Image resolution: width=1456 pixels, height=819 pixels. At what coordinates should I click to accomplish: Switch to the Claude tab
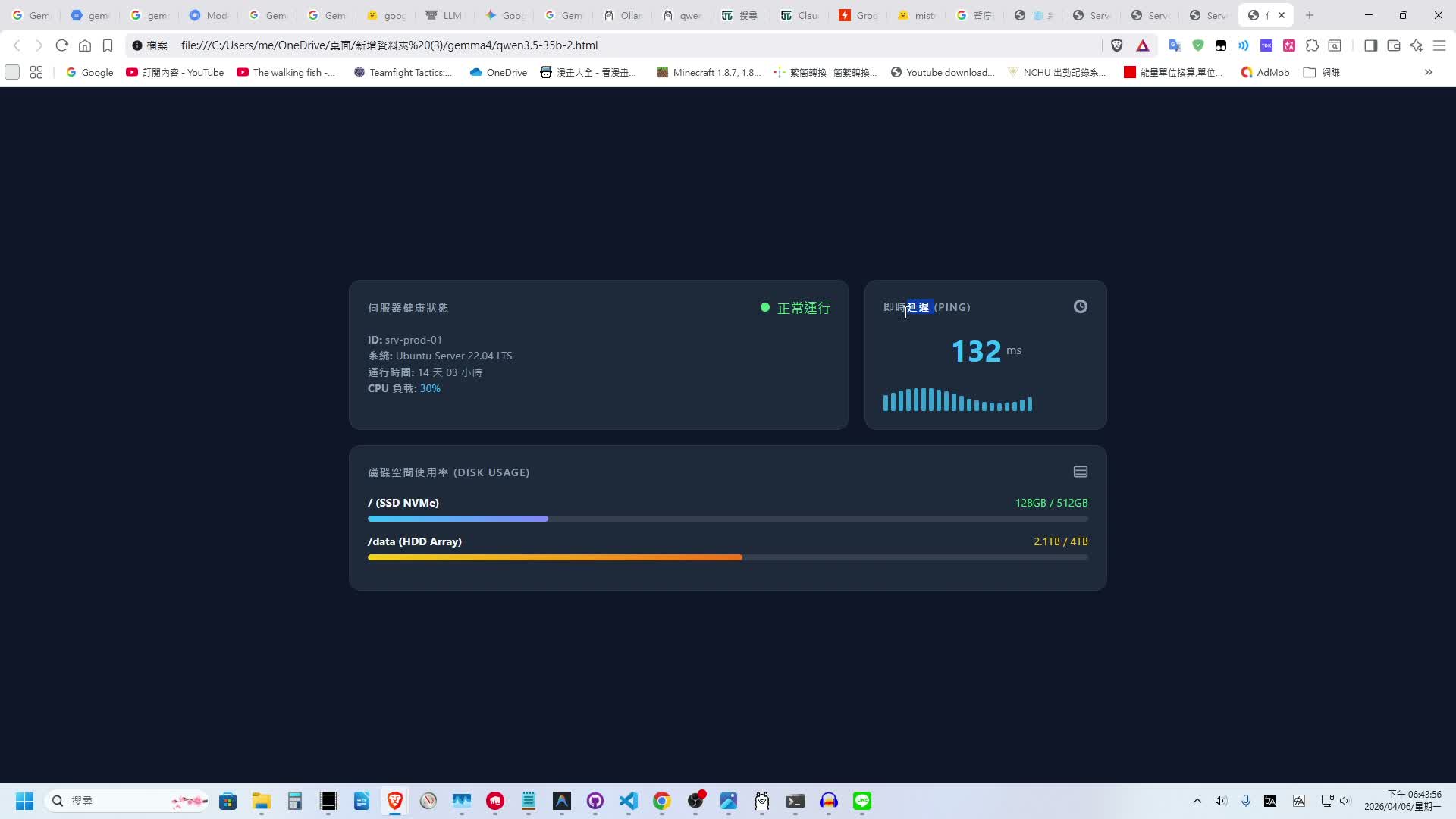pyautogui.click(x=800, y=15)
